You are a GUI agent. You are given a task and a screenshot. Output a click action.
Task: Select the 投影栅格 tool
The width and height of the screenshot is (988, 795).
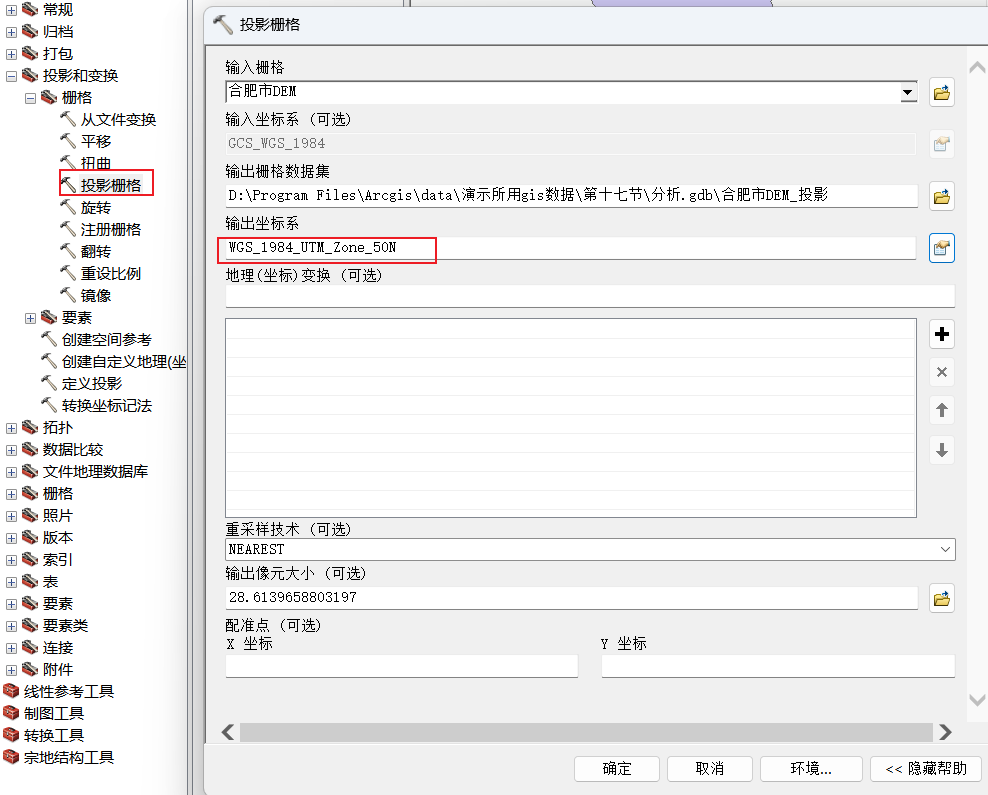point(111,185)
